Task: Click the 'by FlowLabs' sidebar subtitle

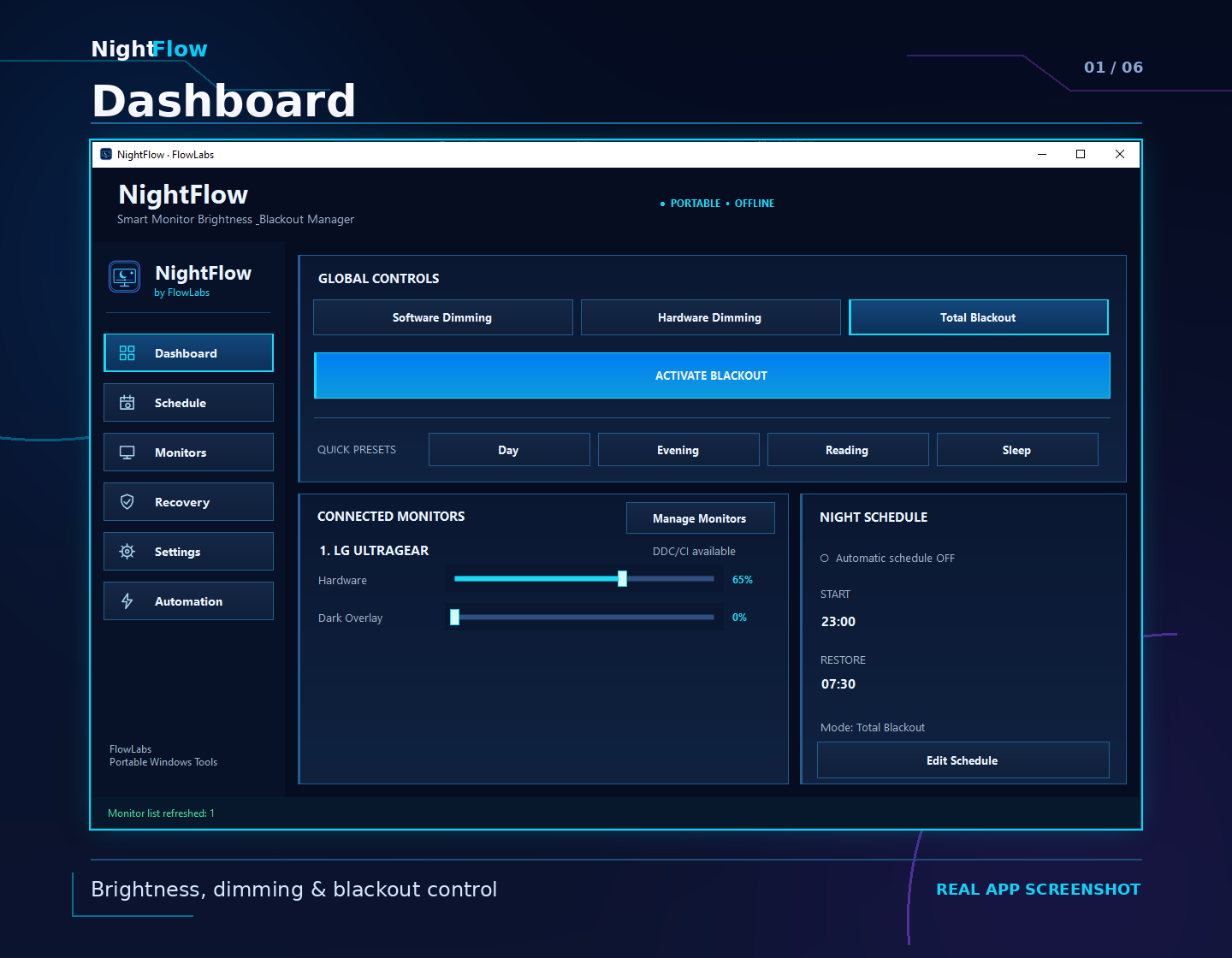Action: (181, 293)
